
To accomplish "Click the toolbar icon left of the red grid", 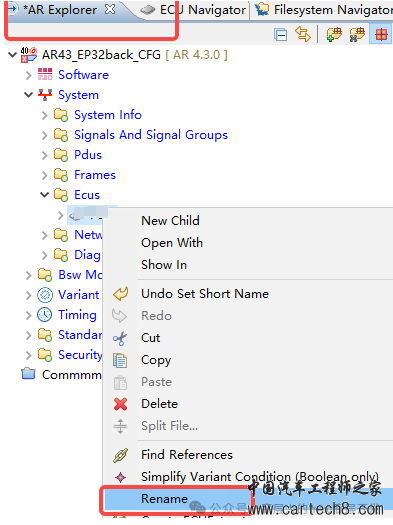I will pyautogui.click(x=357, y=34).
